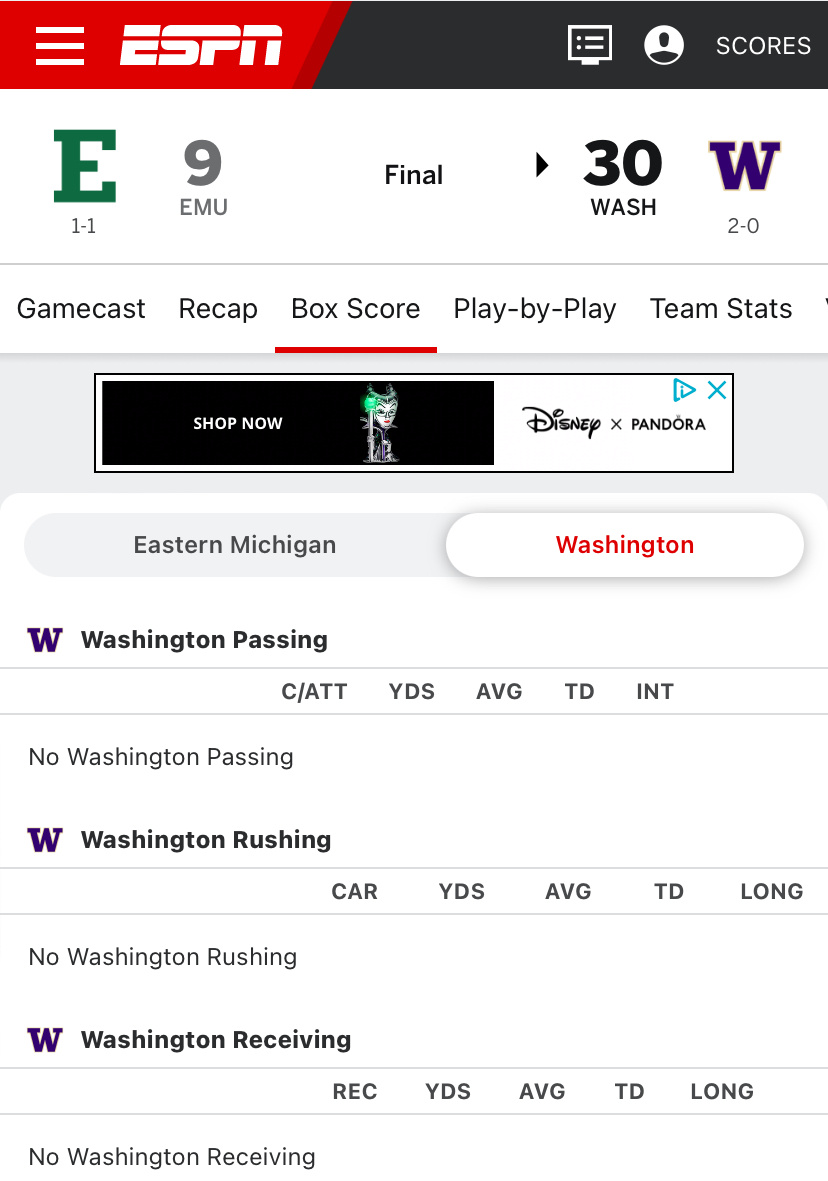The image size is (828, 1181).
Task: Click the AdChoices info icon
Action: [x=684, y=390]
